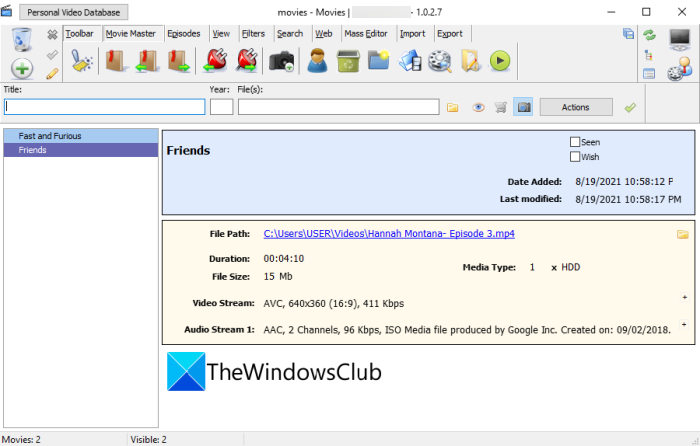Click the gray X cancel icon

pos(52,34)
